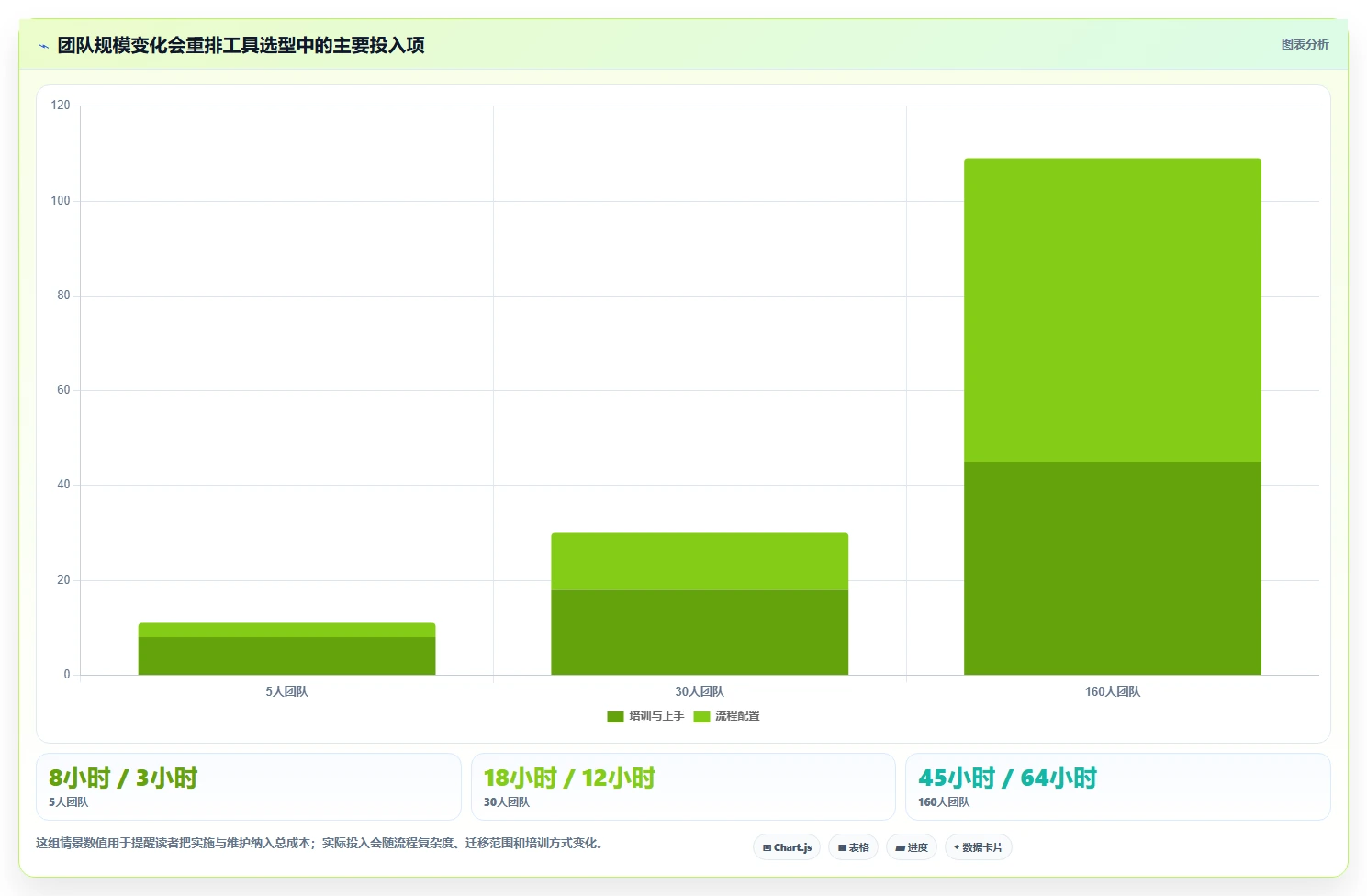Click the 流程配置 segment of the 5人团队 bar
The image size is (1367, 896).
286,630
